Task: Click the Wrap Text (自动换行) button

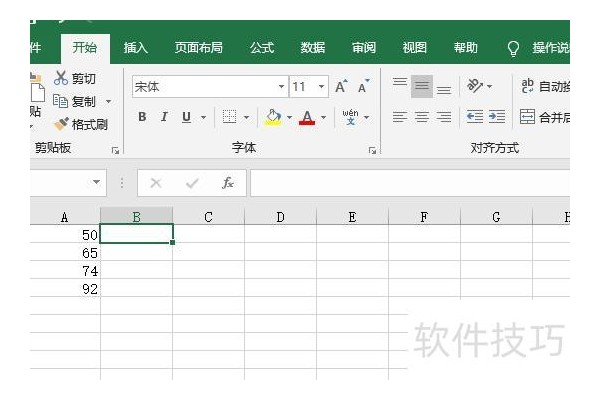Action: pyautogui.click(x=545, y=86)
